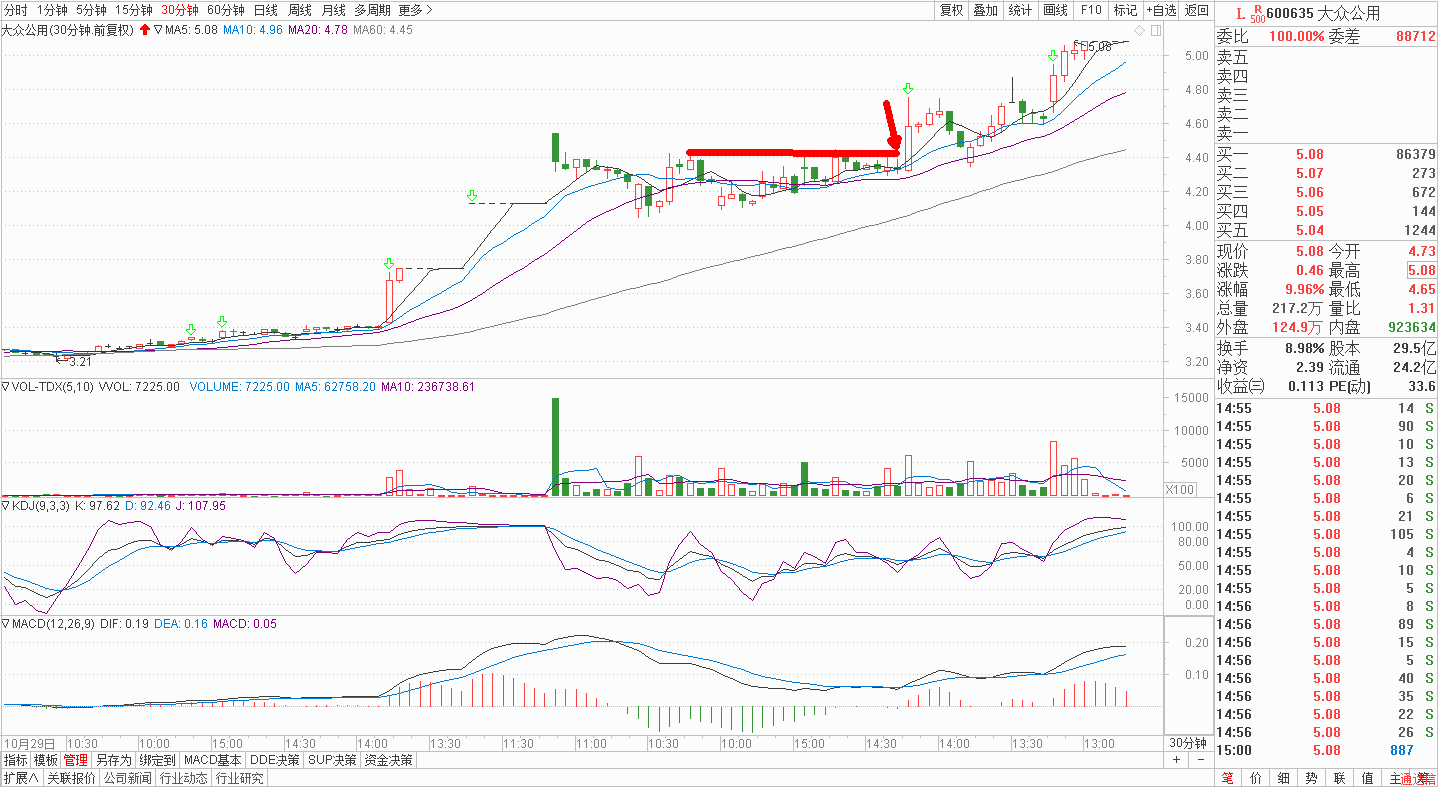The width and height of the screenshot is (1438, 787).
Task: Expand the MA indicator triangle menu
Action: pos(158,30)
